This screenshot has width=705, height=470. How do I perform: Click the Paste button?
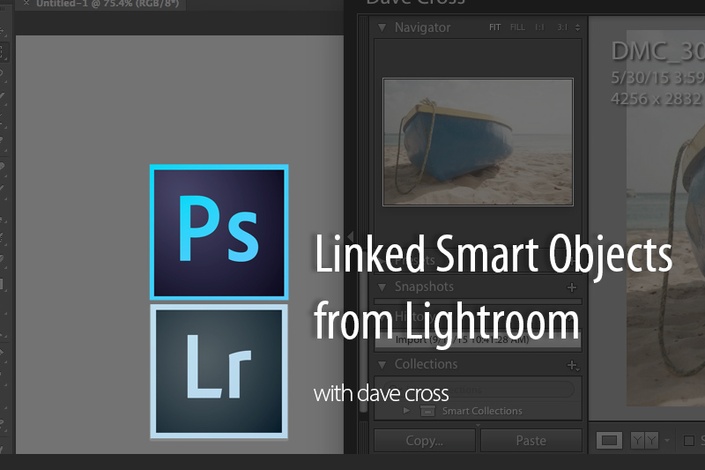531,440
